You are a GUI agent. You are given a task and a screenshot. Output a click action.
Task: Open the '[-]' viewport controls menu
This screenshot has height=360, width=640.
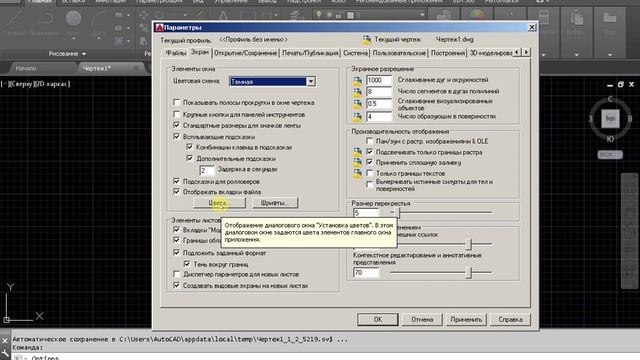tap(4, 84)
